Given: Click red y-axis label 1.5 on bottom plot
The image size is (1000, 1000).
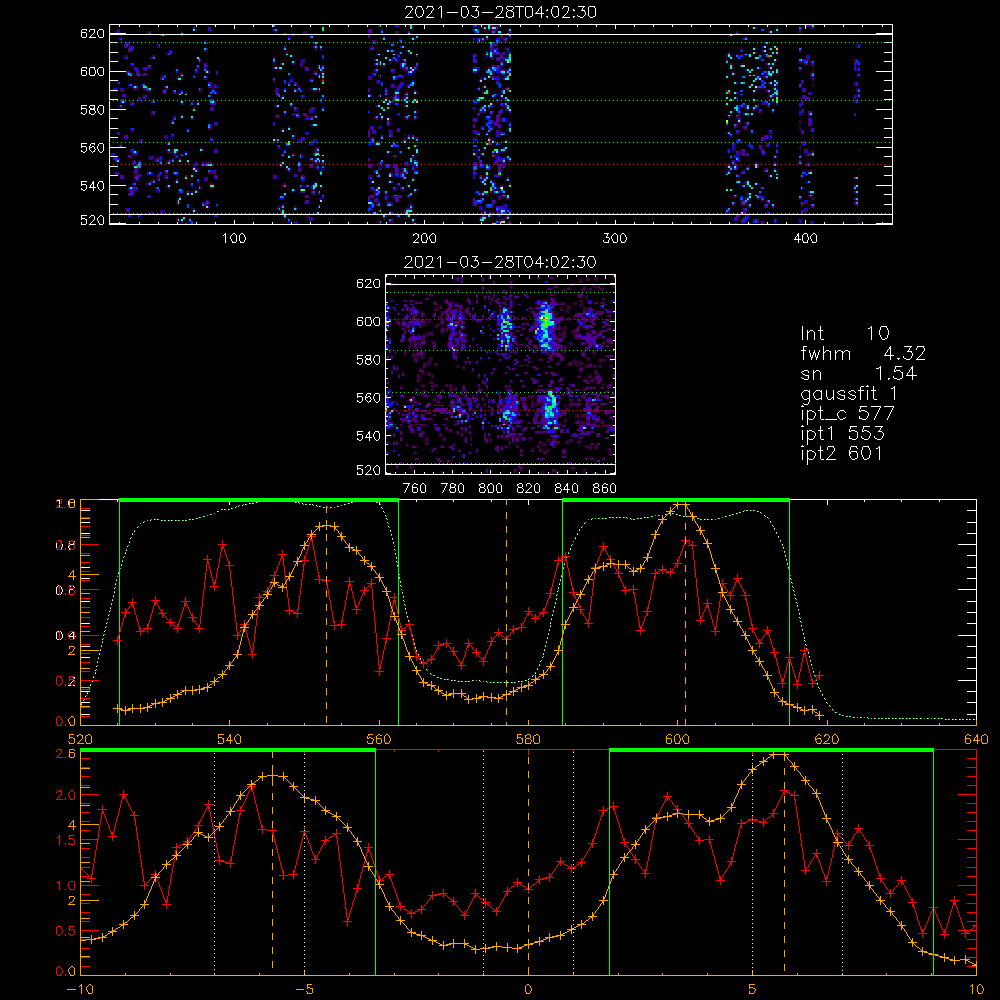Looking at the screenshot, I should (64, 841).
